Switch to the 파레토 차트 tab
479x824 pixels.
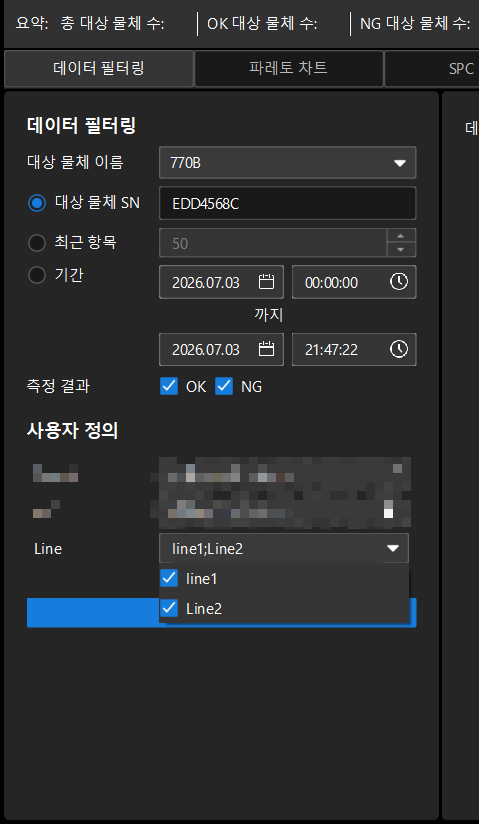288,68
